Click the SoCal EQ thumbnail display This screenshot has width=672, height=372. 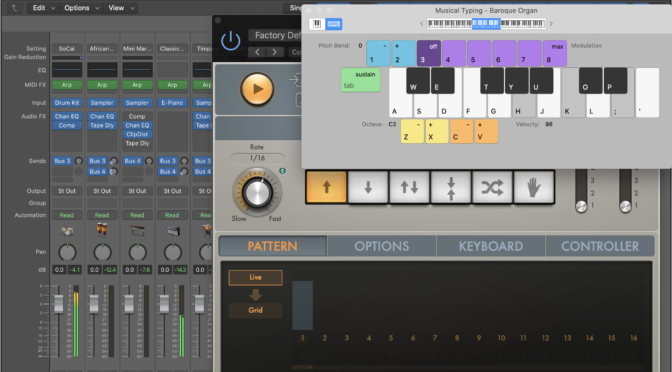[67, 69]
